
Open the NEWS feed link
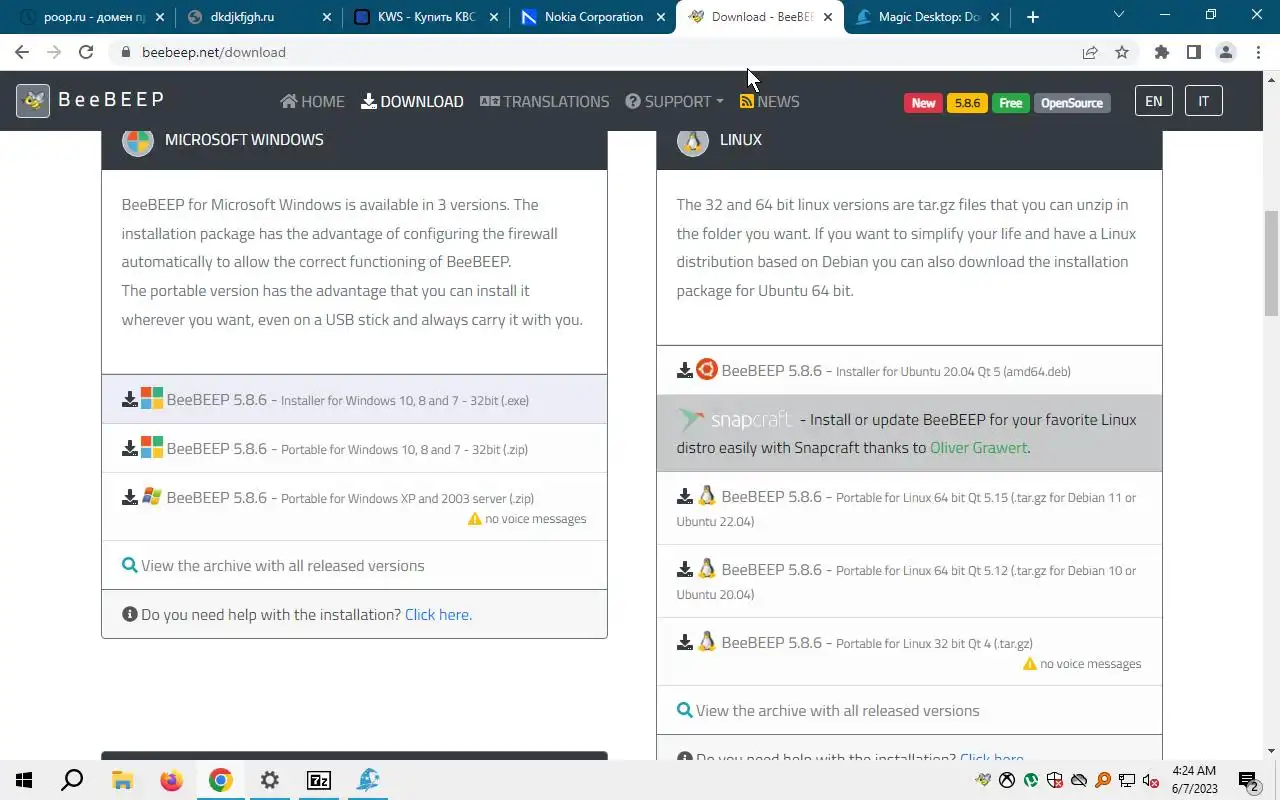769,101
